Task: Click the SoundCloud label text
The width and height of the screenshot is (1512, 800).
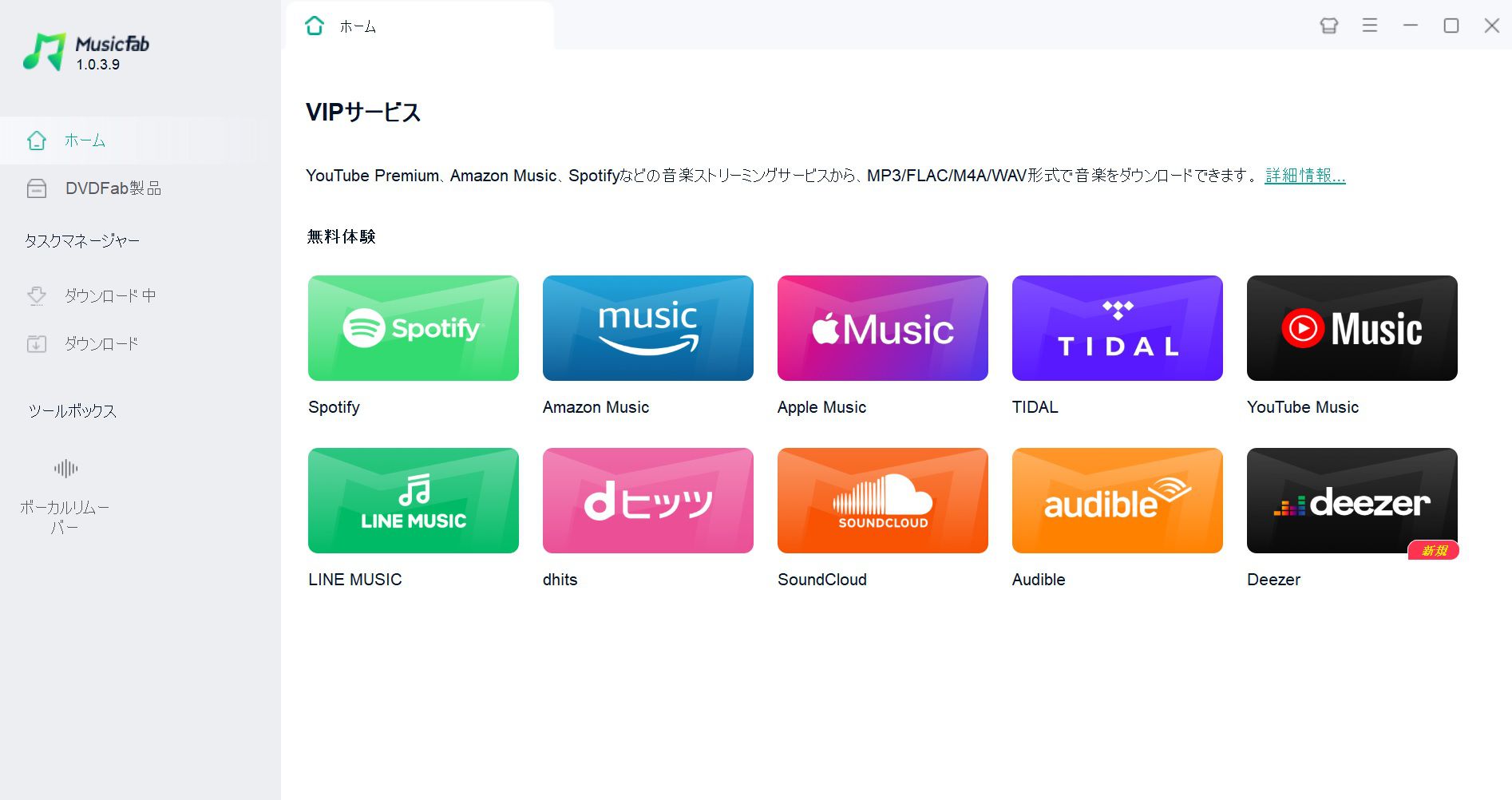Action: click(822, 580)
